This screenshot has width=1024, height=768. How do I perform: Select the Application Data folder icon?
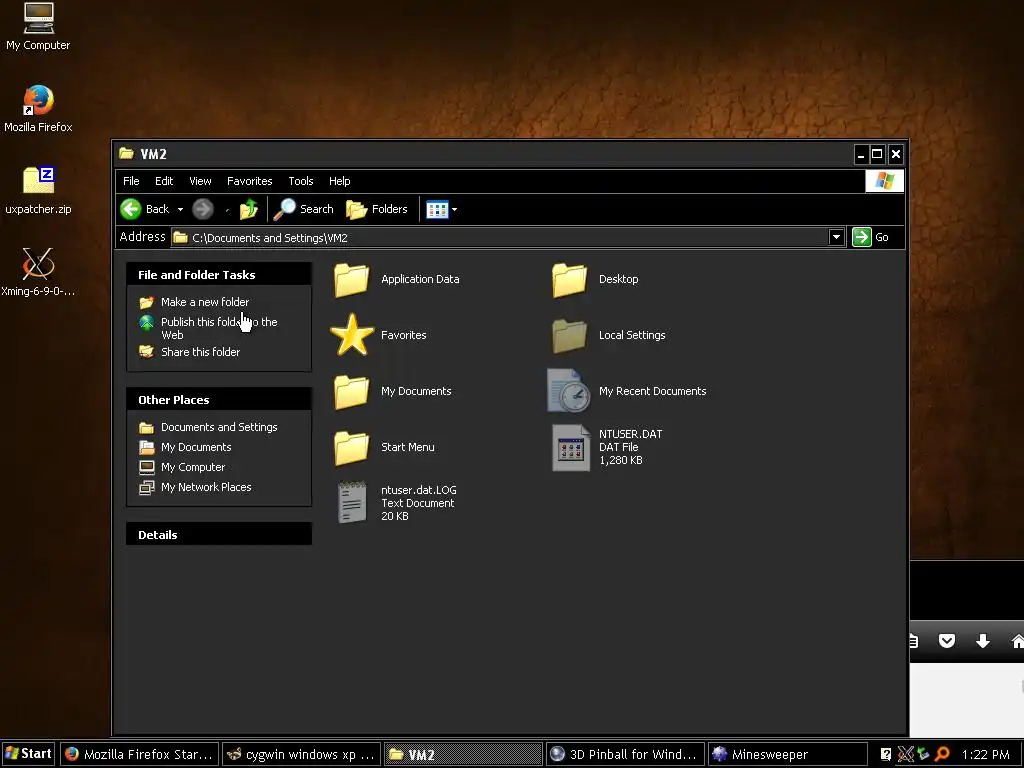point(351,280)
